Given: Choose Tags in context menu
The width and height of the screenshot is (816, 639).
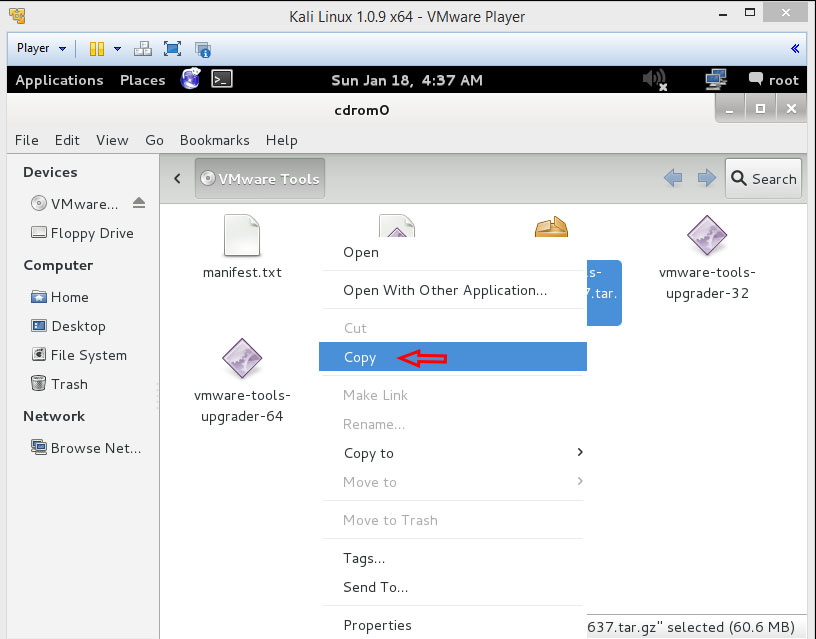Looking at the screenshot, I should tap(453, 558).
